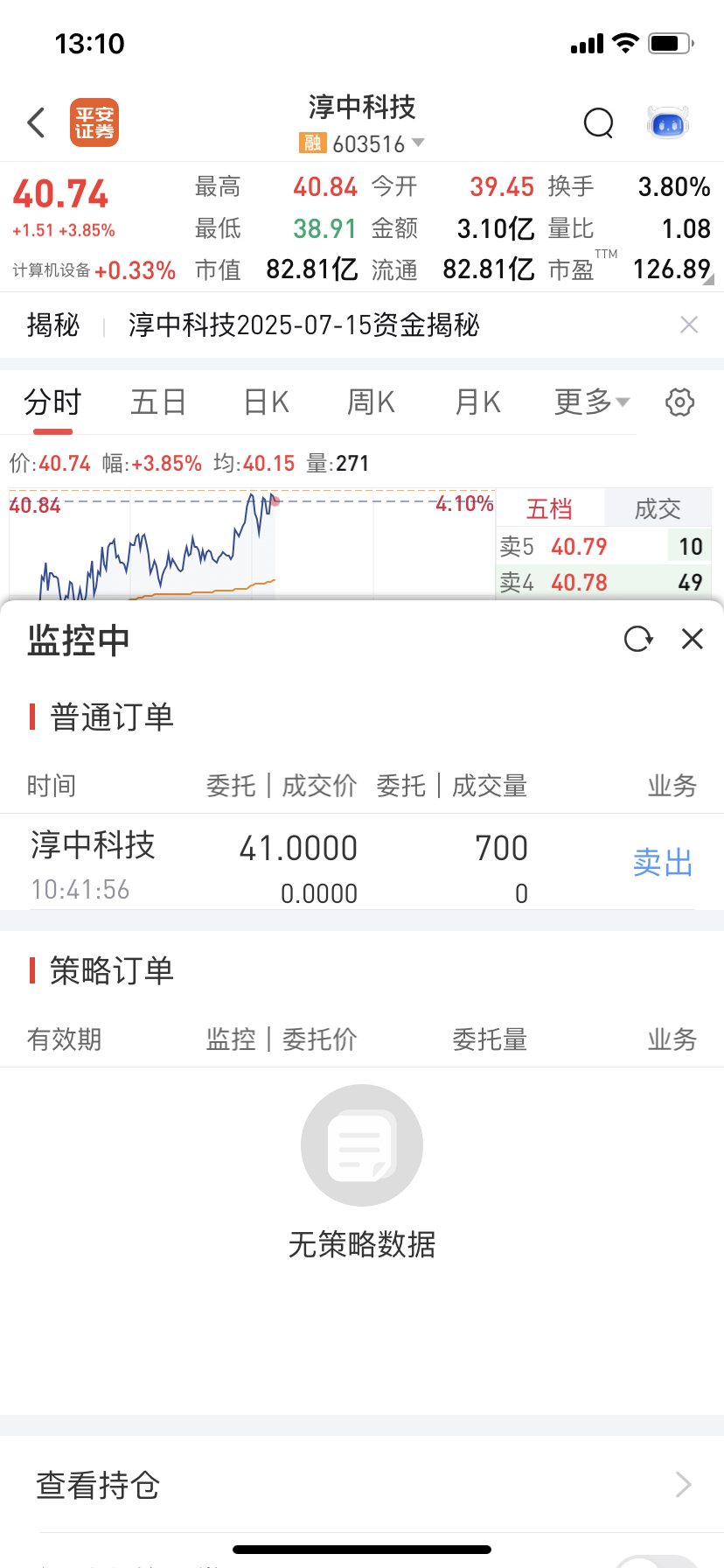Tap the 卖4 40.78 quote row
724x1568 pixels.
coord(603,582)
